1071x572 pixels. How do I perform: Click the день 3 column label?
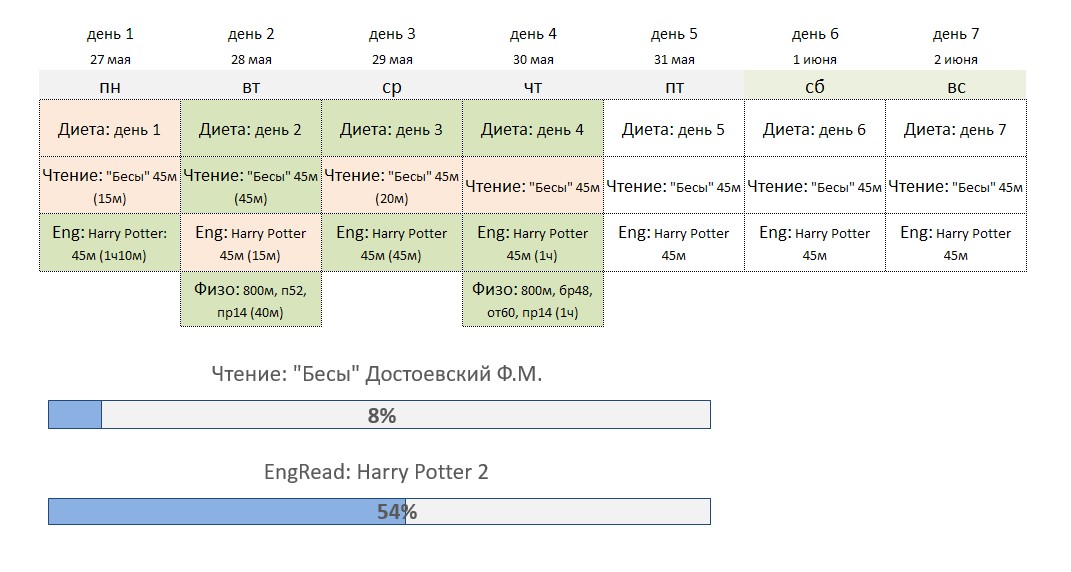coord(392,34)
